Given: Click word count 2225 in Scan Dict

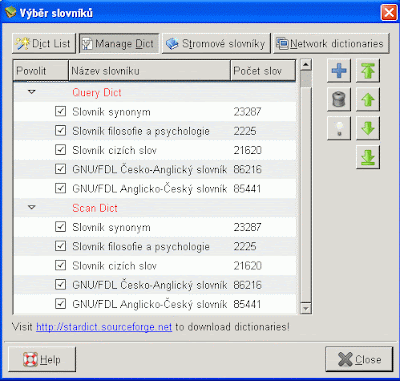Looking at the screenshot, I should pyautogui.click(x=245, y=246).
